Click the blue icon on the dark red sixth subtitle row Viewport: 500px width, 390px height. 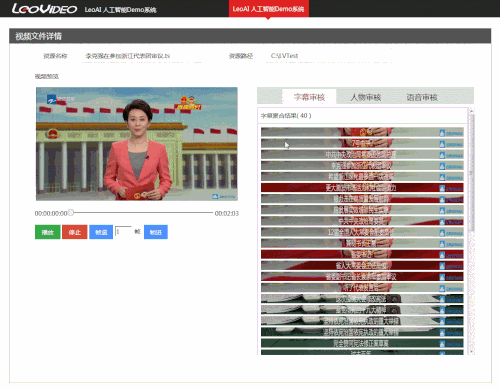click(x=442, y=188)
